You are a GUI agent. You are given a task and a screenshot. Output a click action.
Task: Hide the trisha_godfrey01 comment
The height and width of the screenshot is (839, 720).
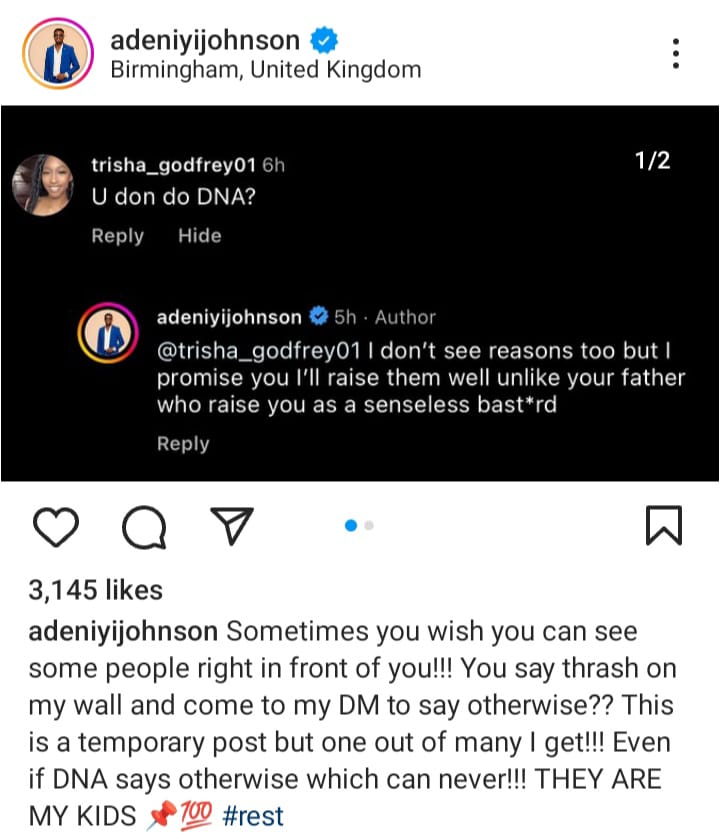tap(199, 236)
